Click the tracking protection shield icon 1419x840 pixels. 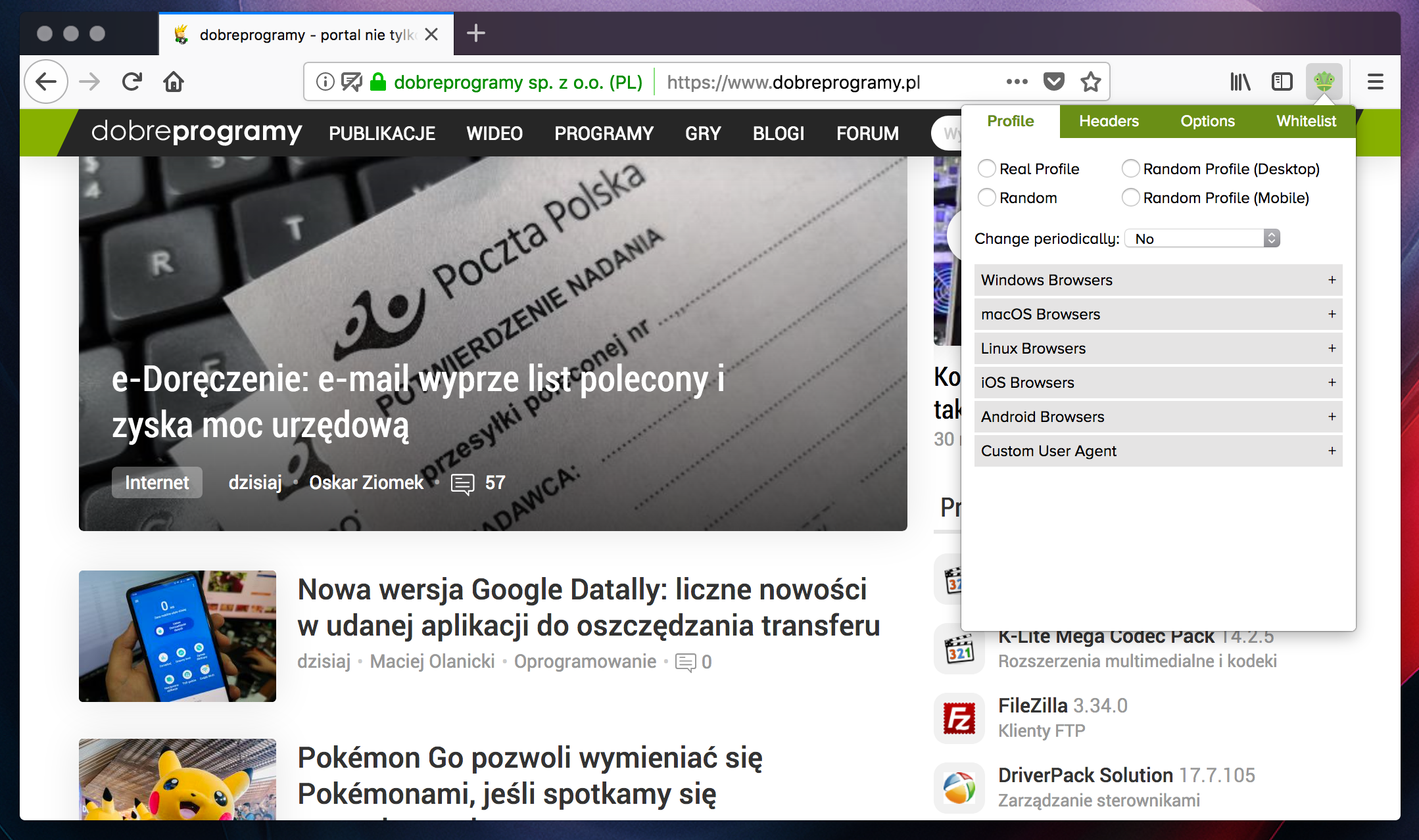[352, 82]
